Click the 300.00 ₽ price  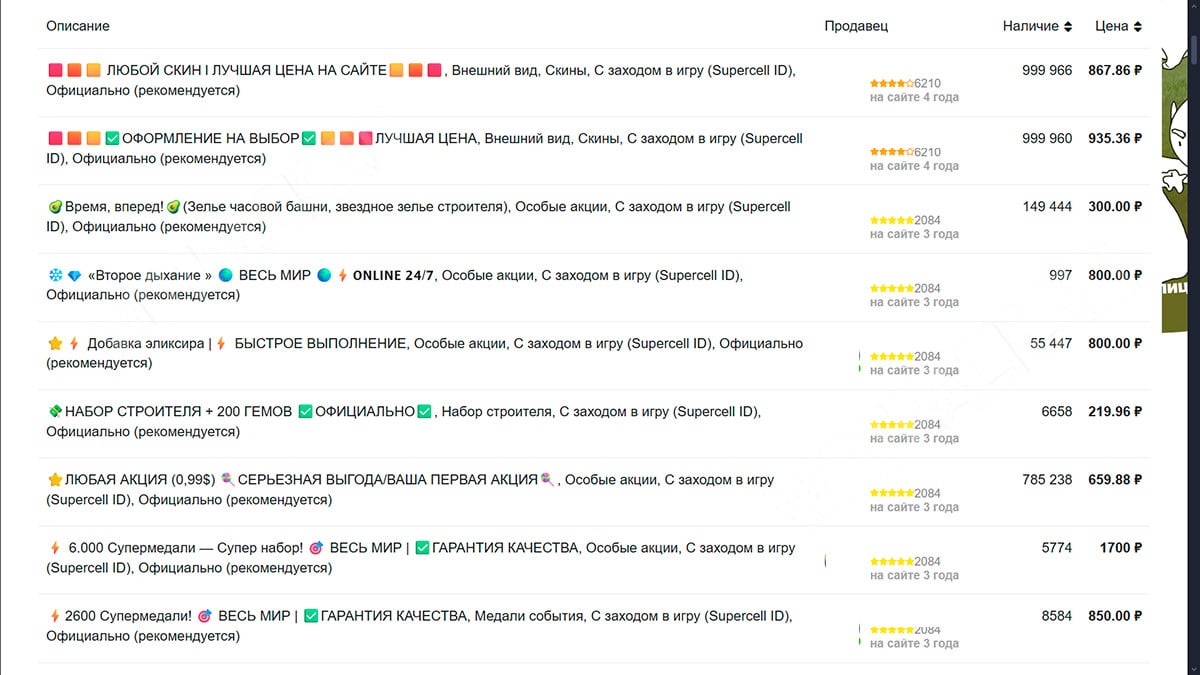[x=1115, y=207]
